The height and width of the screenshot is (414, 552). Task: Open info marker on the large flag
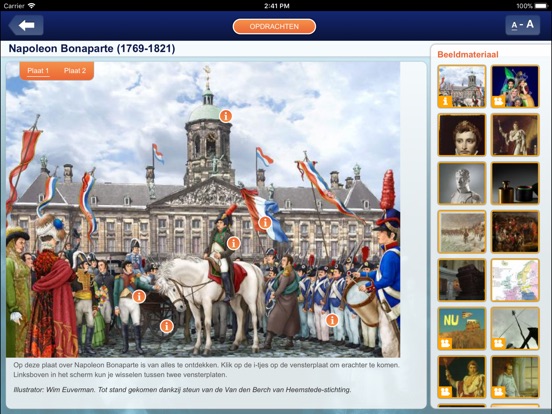click(265, 222)
